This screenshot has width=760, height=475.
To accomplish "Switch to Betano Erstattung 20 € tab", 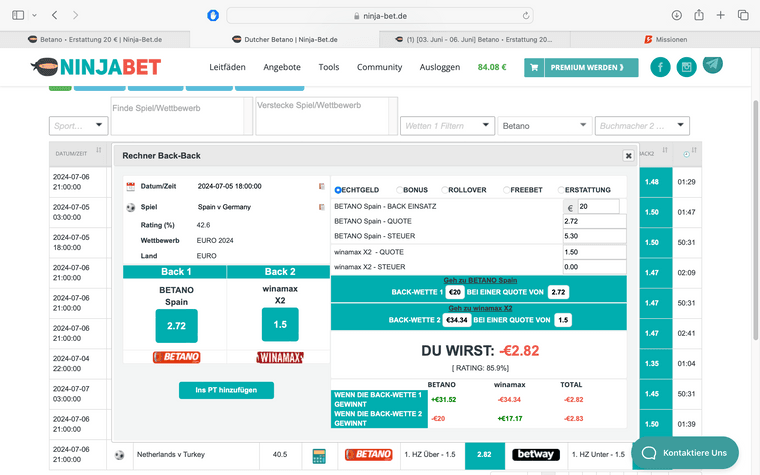I will pyautogui.click(x=95, y=39).
